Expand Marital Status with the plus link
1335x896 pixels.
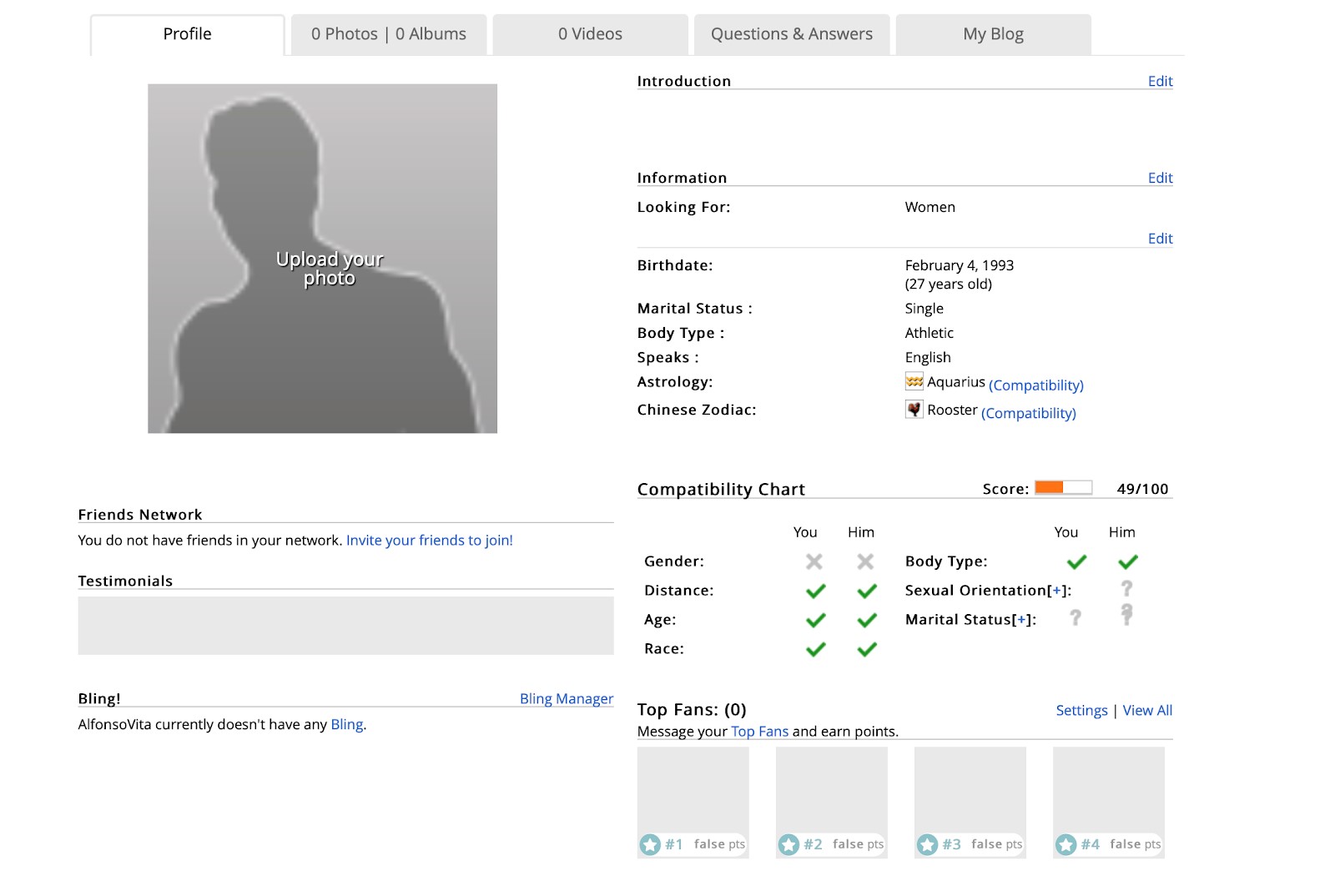click(x=1021, y=620)
